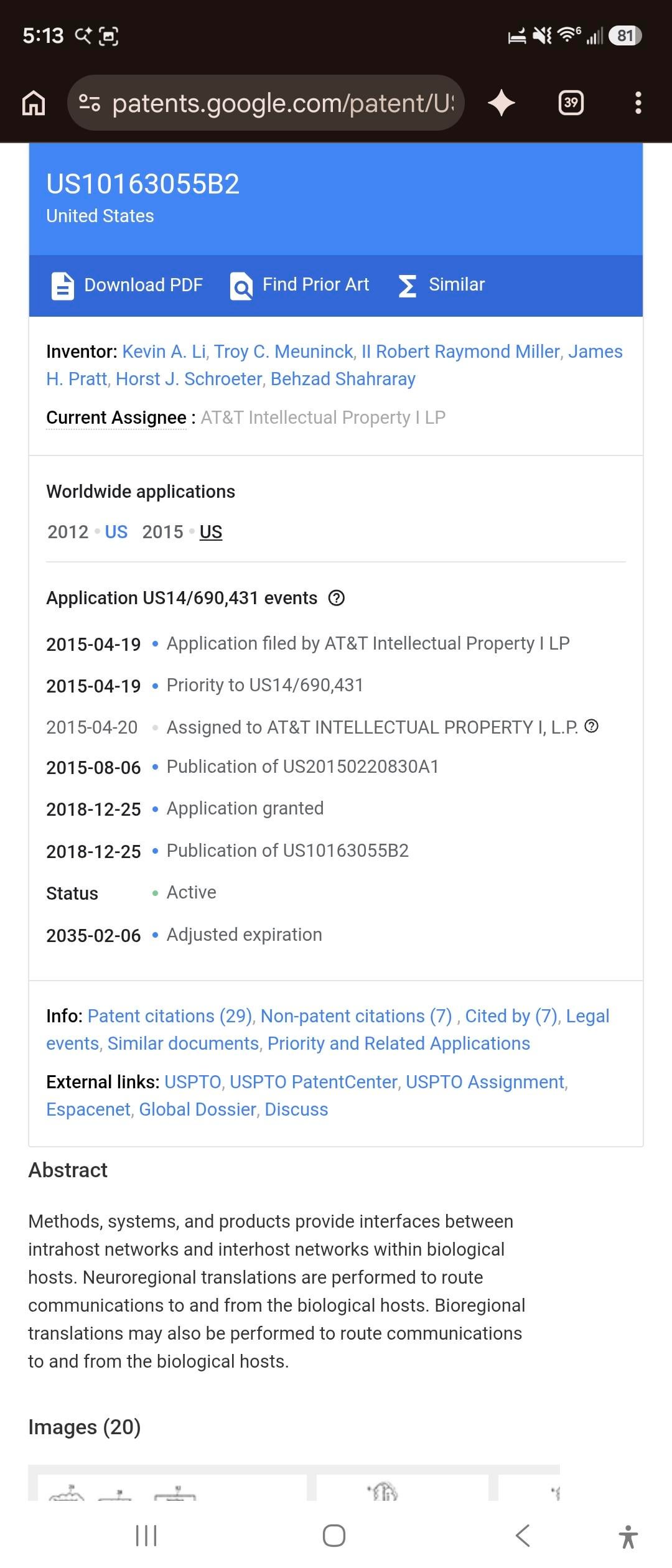Tap the Android home navigation button
Screen dimensions: 672x1568
tap(334, 1536)
